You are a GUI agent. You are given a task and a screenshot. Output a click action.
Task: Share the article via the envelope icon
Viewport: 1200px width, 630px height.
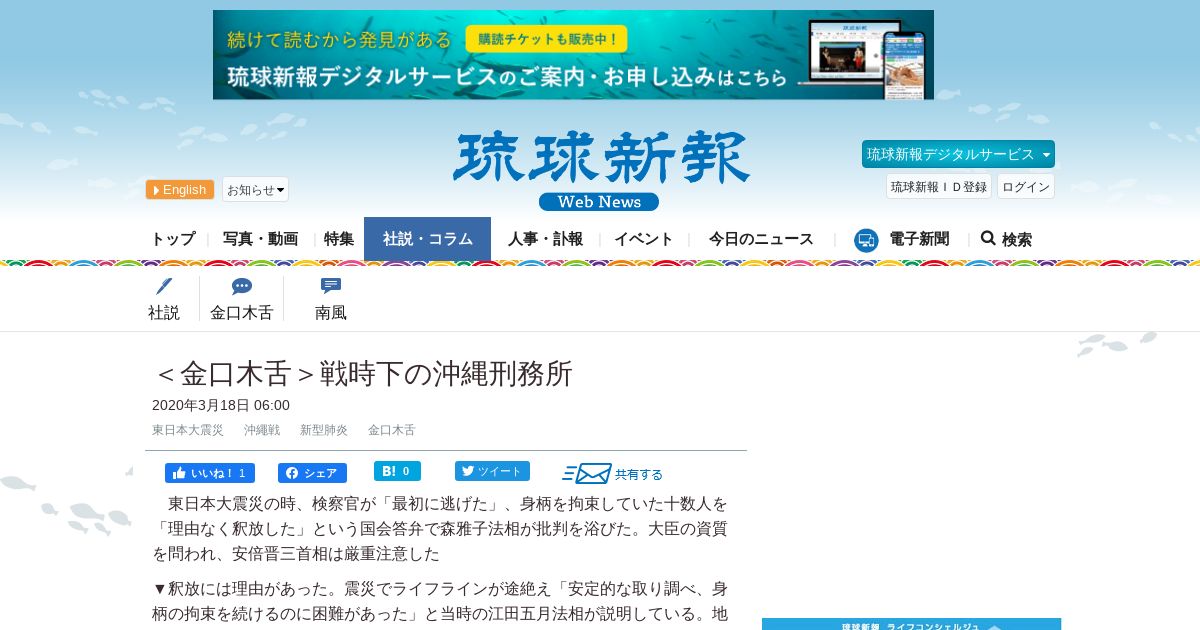click(x=587, y=473)
